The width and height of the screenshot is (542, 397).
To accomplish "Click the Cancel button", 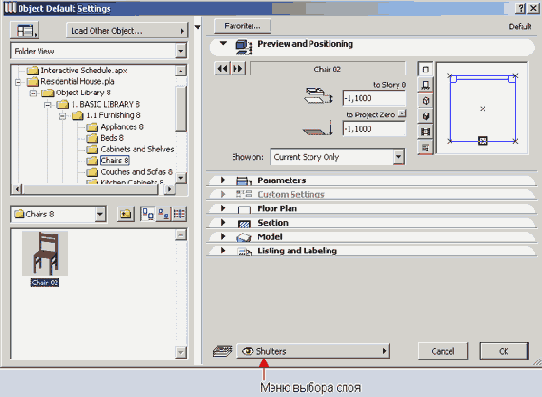I will click(443, 351).
